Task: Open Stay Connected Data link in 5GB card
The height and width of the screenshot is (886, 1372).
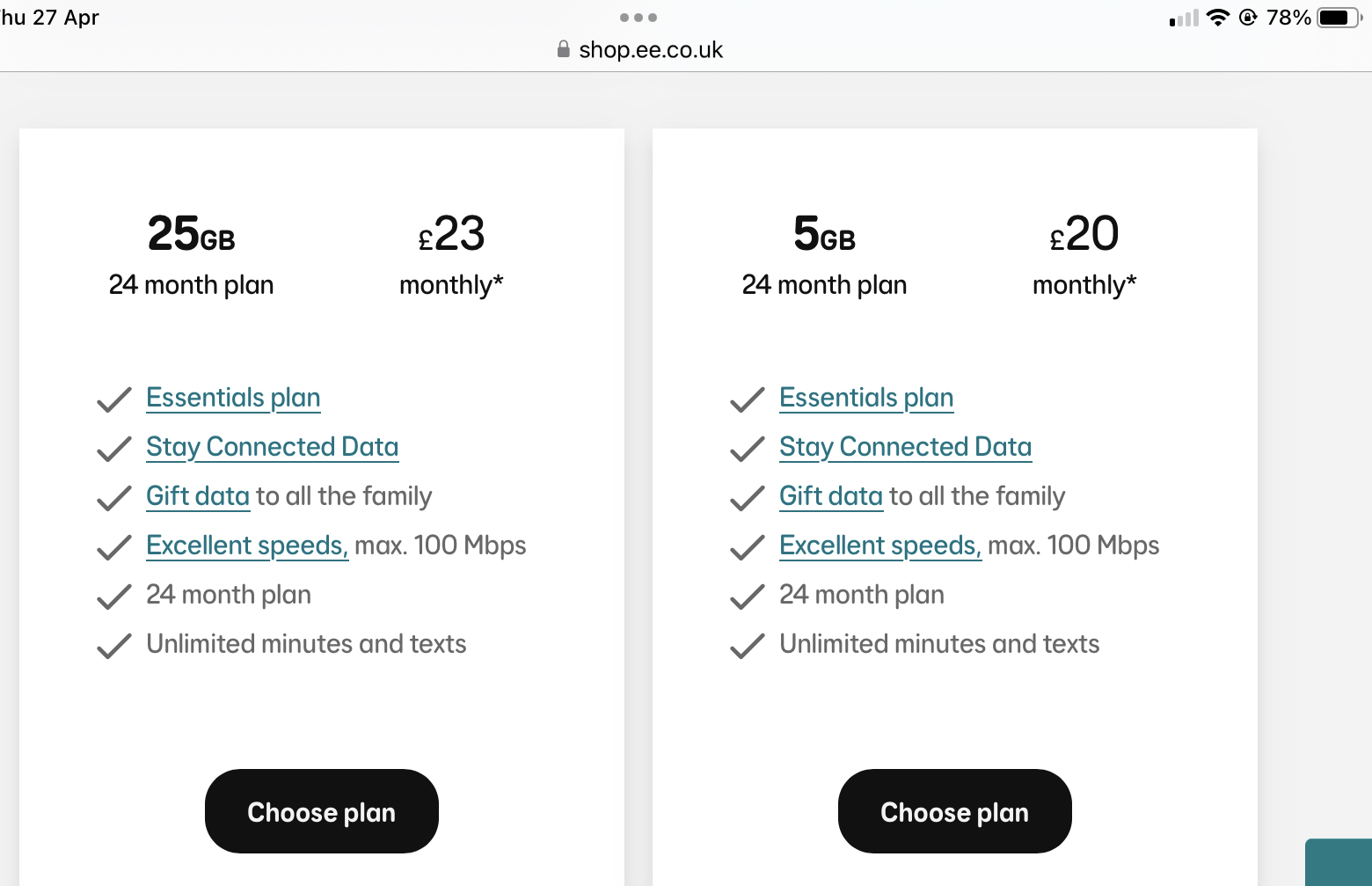Action: pyautogui.click(x=906, y=447)
